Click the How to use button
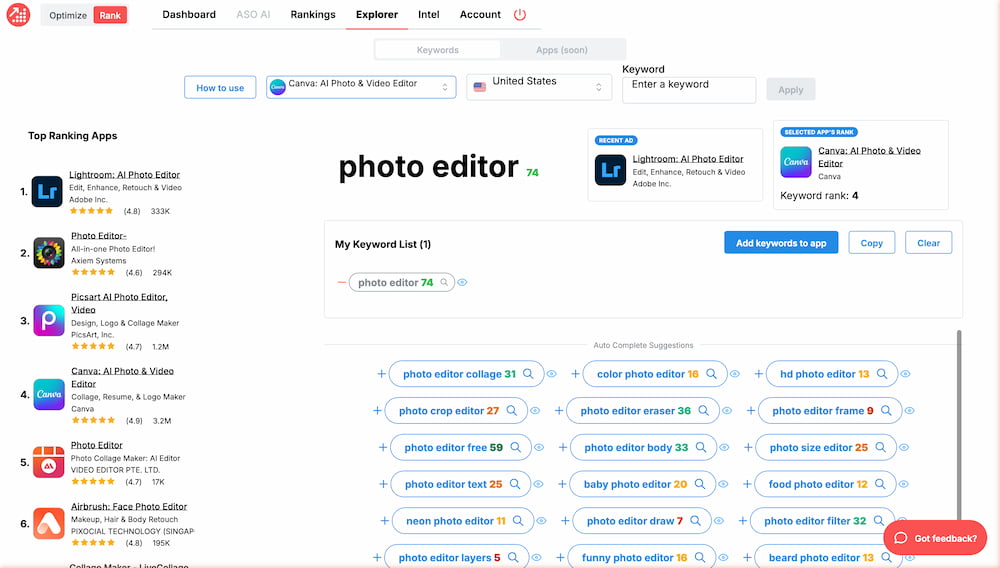Viewport: 1000px width, 568px height. click(x=220, y=88)
